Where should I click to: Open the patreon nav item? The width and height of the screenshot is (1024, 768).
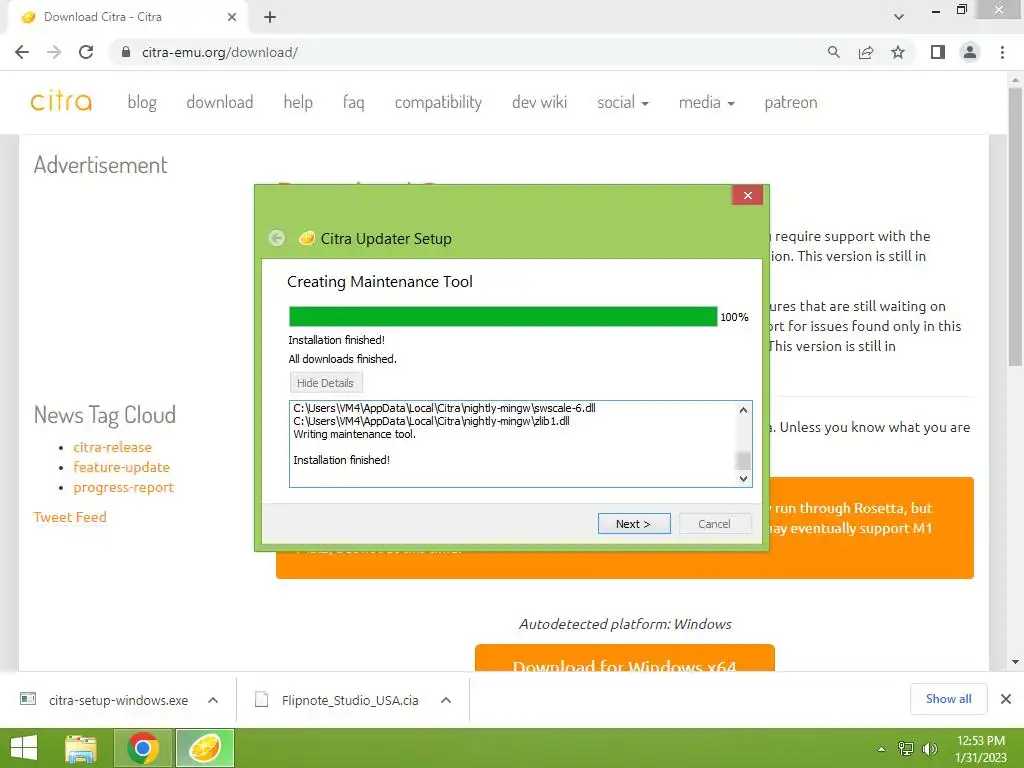point(791,103)
